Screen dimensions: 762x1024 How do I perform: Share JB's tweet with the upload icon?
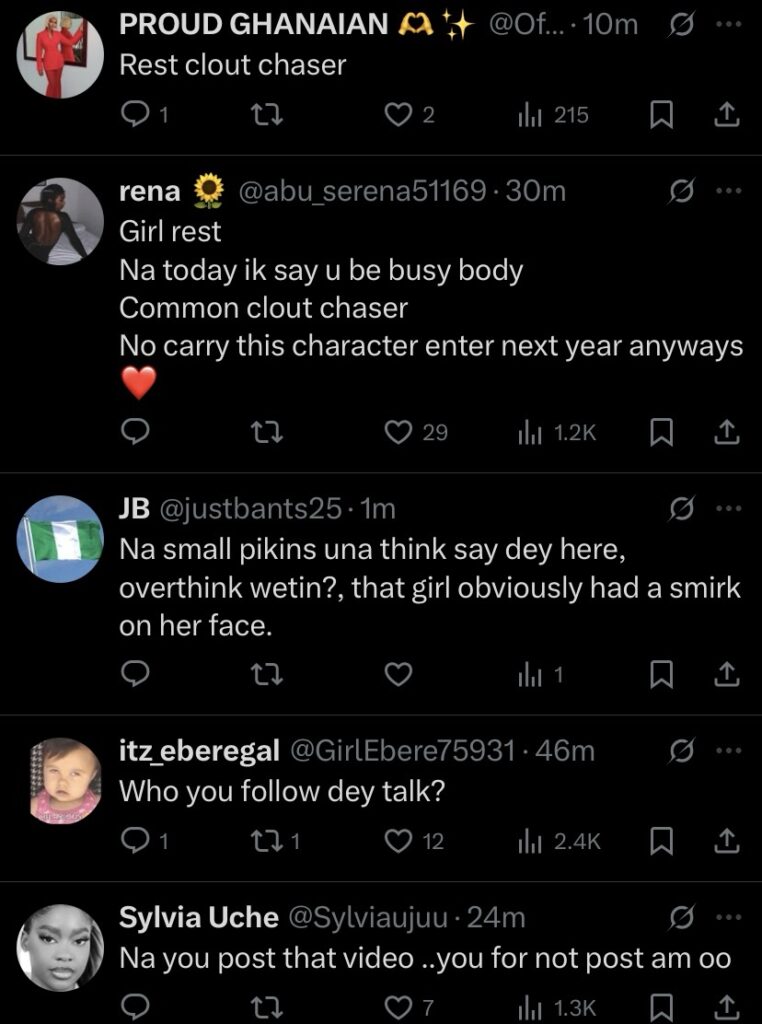(x=728, y=676)
